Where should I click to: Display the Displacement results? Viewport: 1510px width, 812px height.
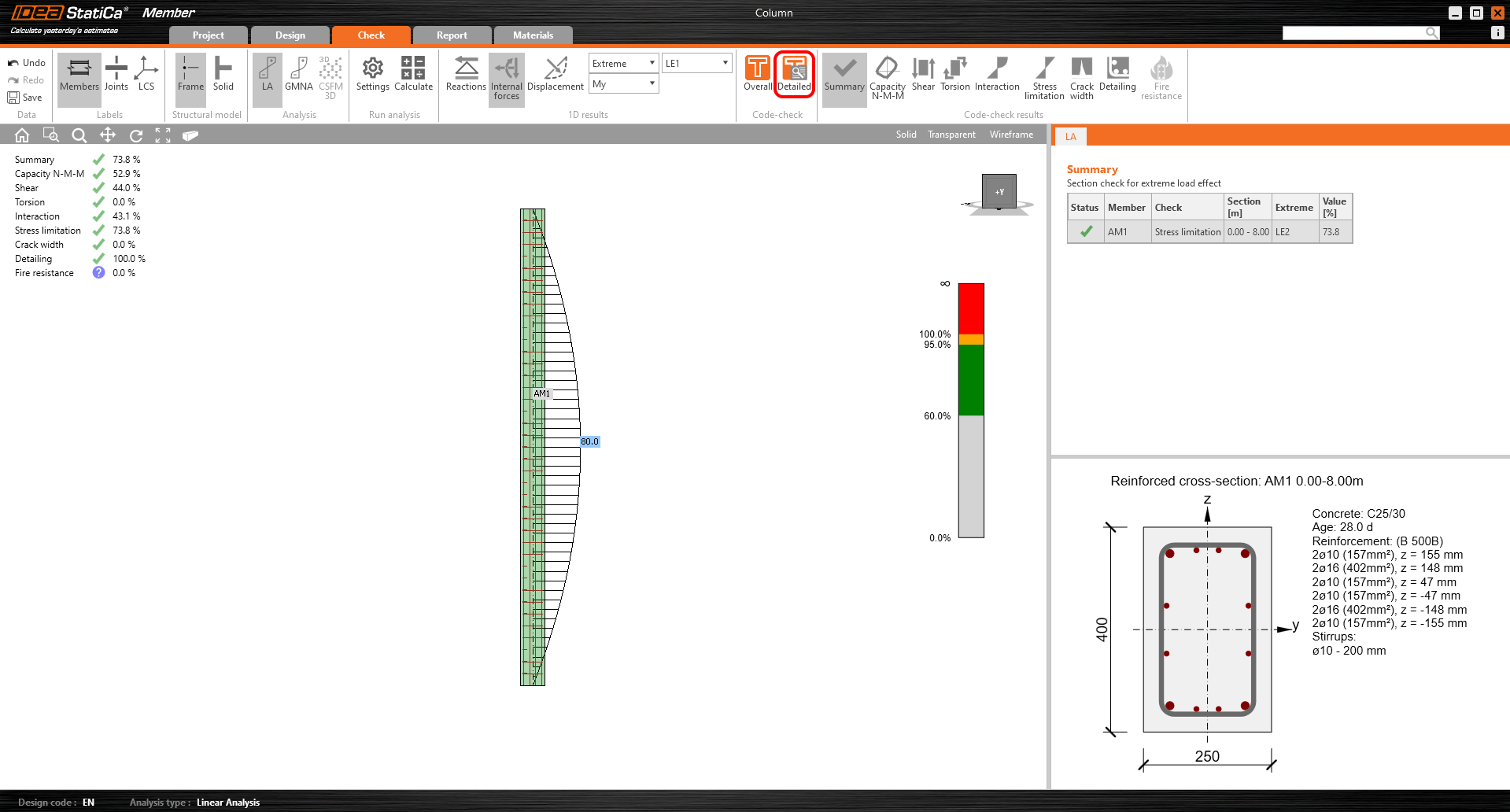click(555, 74)
